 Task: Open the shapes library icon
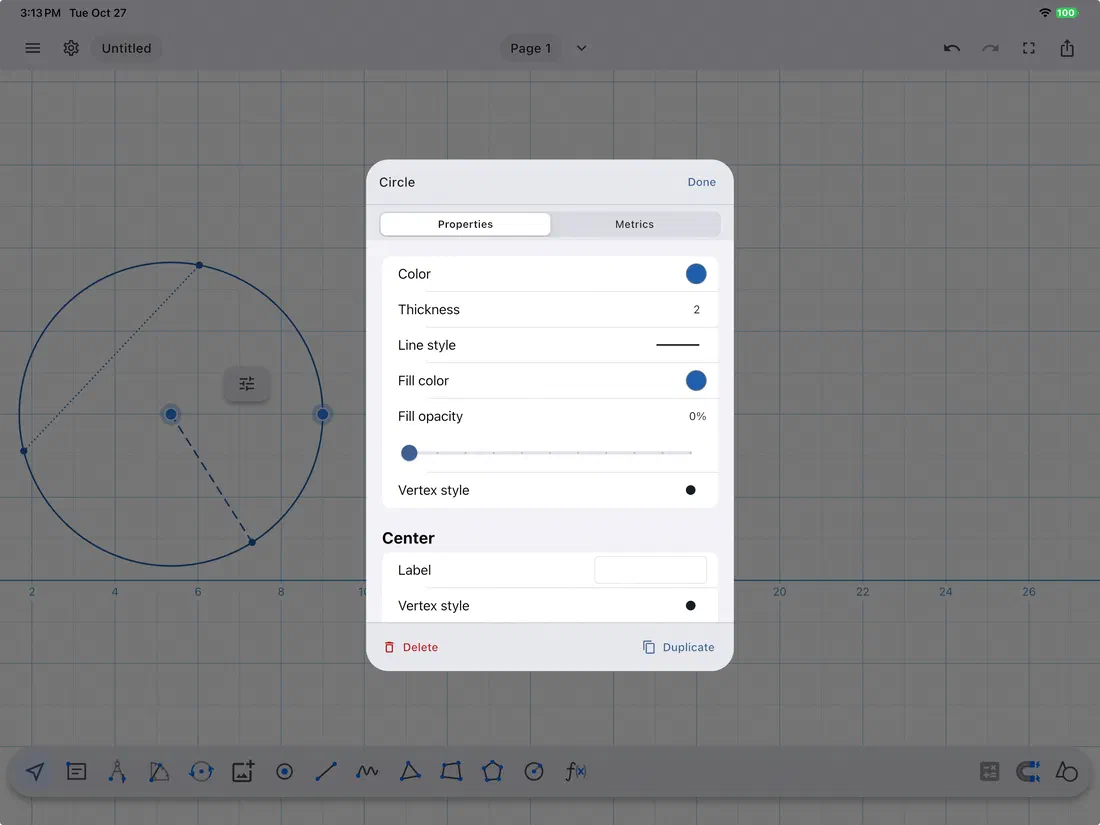click(x=1066, y=772)
